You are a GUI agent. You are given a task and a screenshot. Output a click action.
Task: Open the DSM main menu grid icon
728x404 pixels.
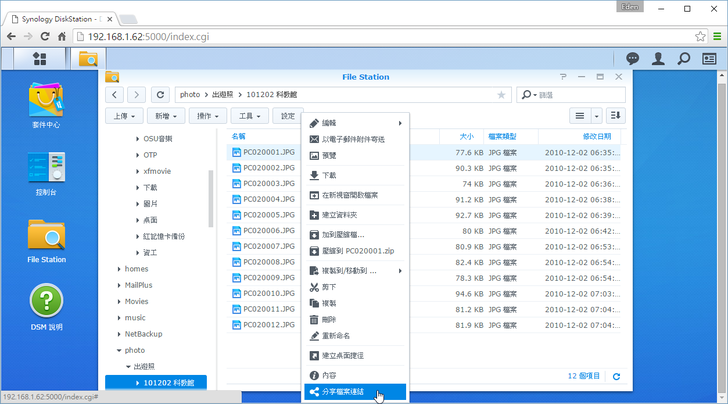41,59
